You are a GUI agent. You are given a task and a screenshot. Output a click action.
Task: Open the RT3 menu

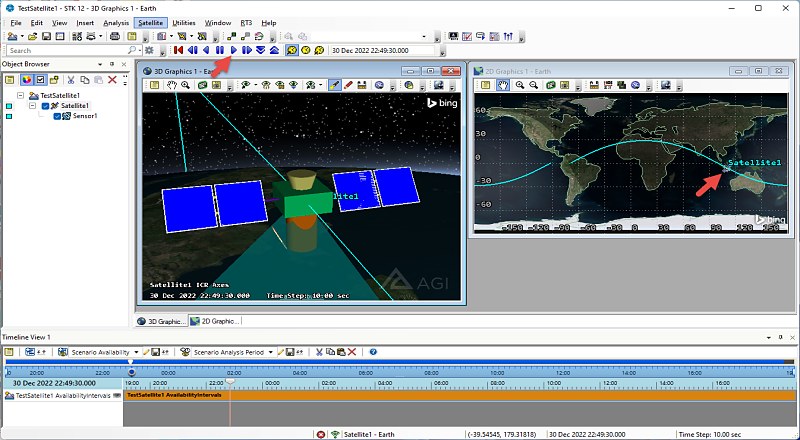pyautogui.click(x=246, y=23)
